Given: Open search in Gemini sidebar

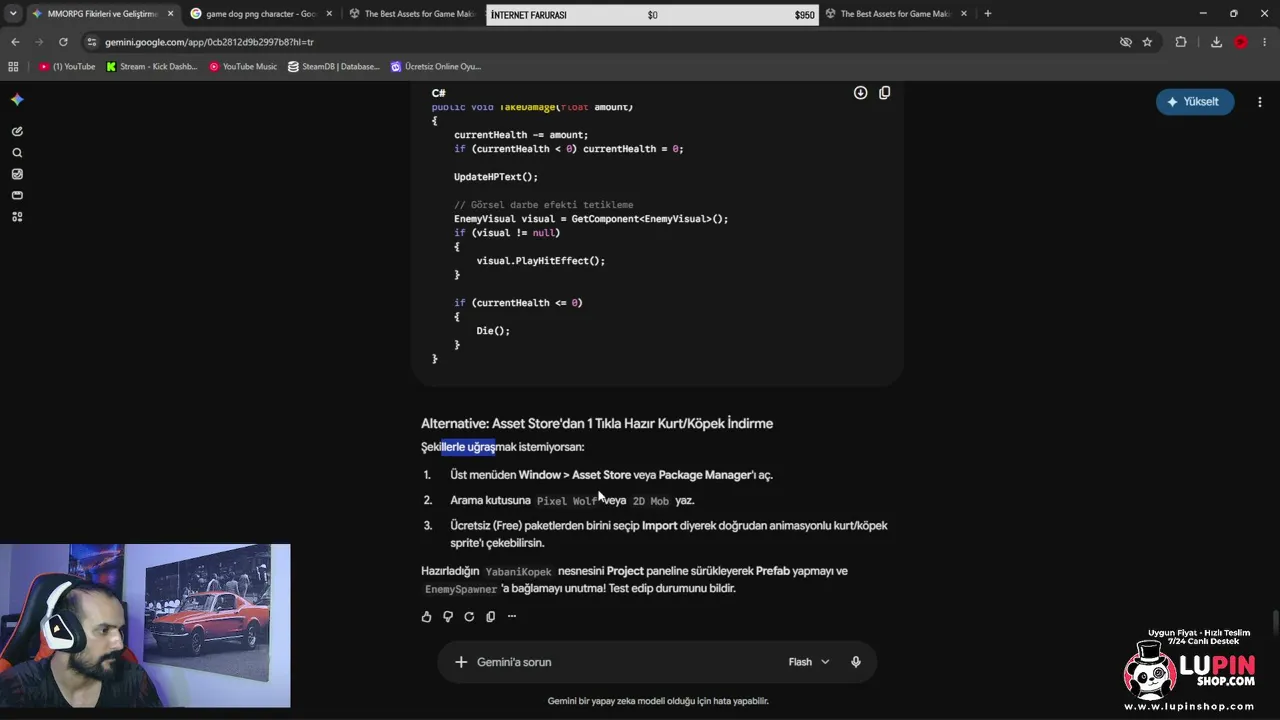Looking at the screenshot, I should (x=17, y=153).
